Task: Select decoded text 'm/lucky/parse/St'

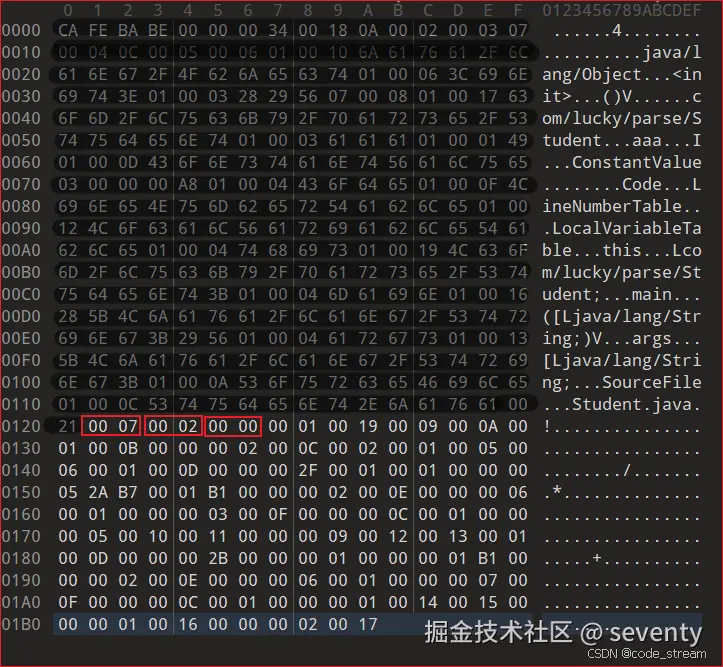Action: 622,272
